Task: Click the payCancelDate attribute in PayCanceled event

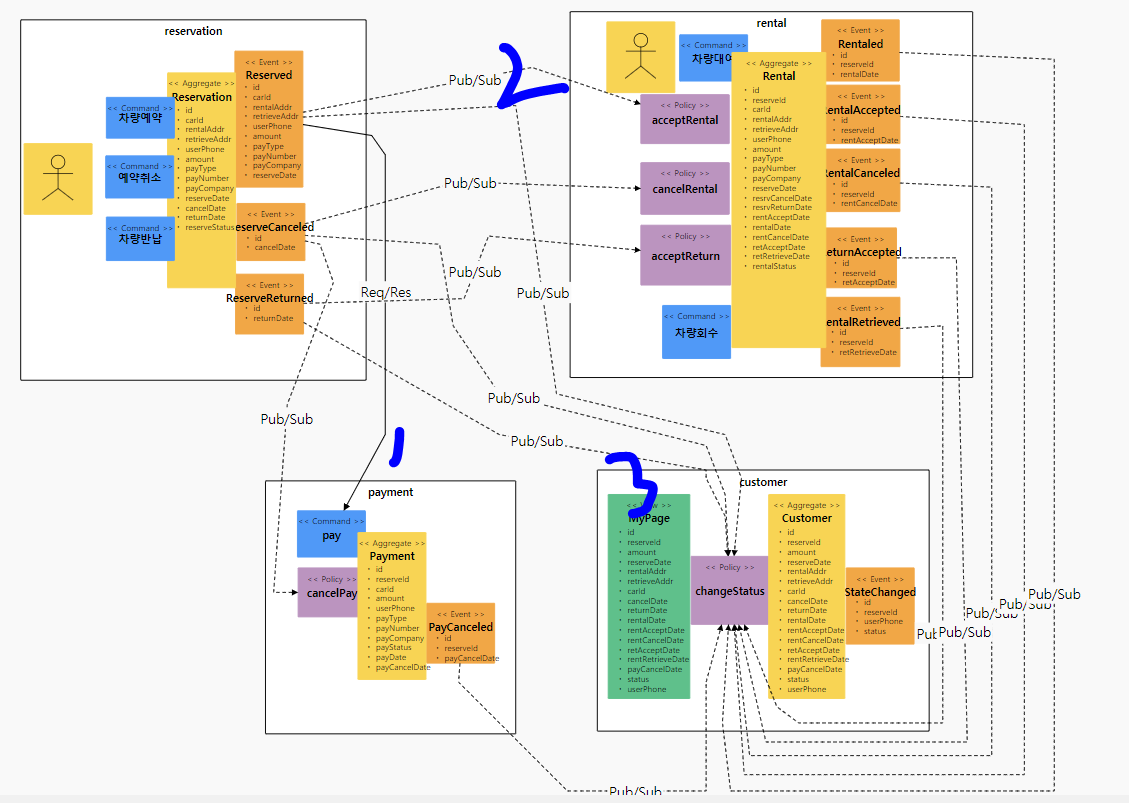Action: pyautogui.click(x=471, y=658)
